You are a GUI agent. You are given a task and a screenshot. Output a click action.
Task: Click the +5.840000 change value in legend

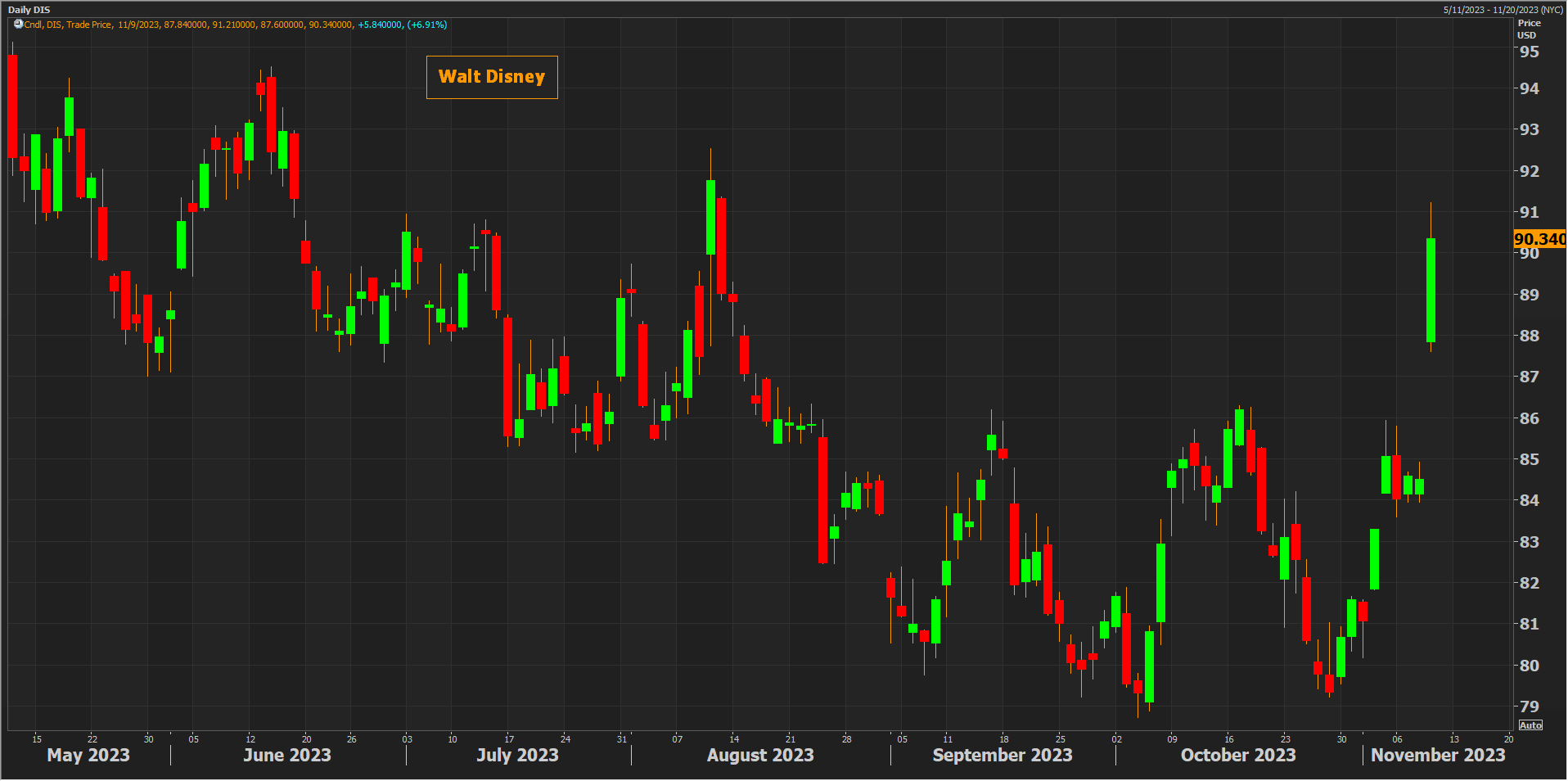coord(380,25)
